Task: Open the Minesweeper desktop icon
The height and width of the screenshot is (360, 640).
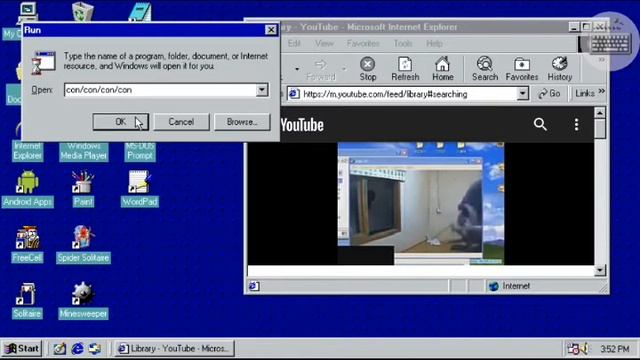Action: point(83,300)
